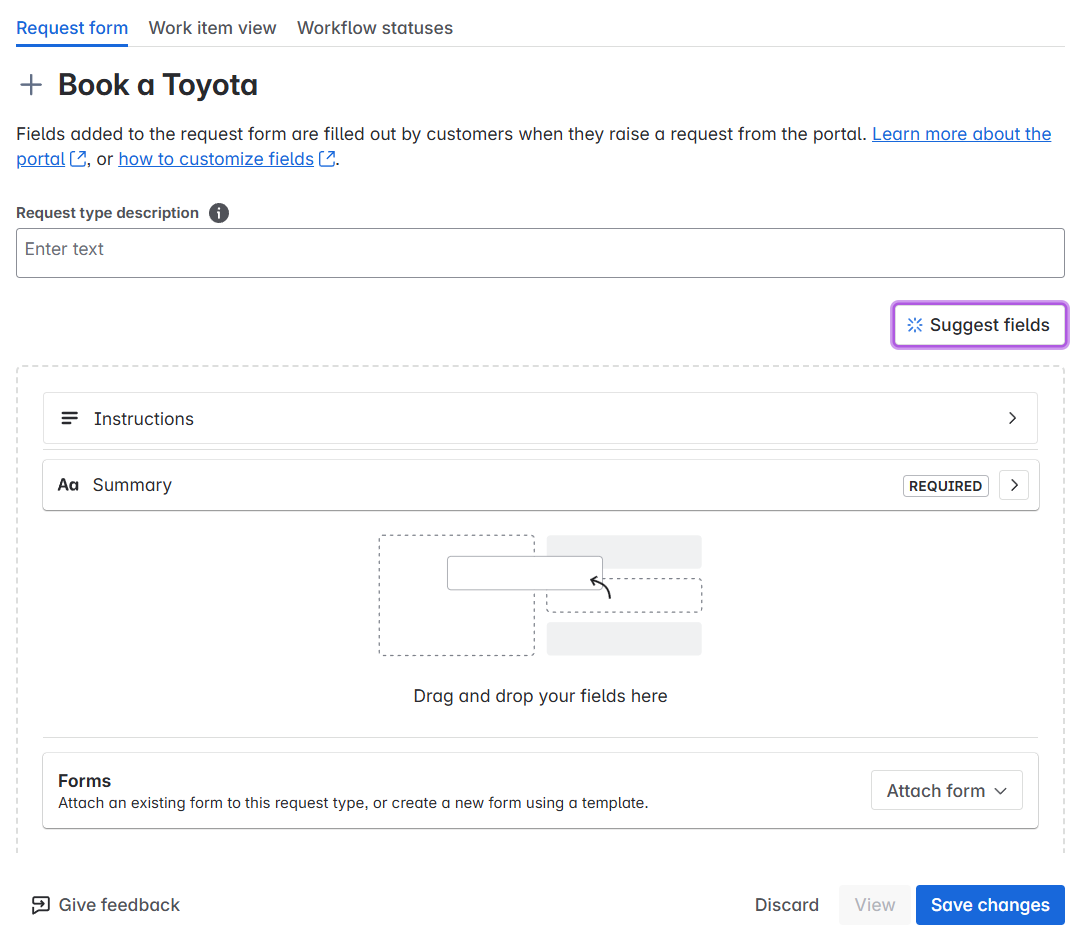Click the REQUIRED badge on Summary
The width and height of the screenshot is (1080, 940).
point(945,486)
